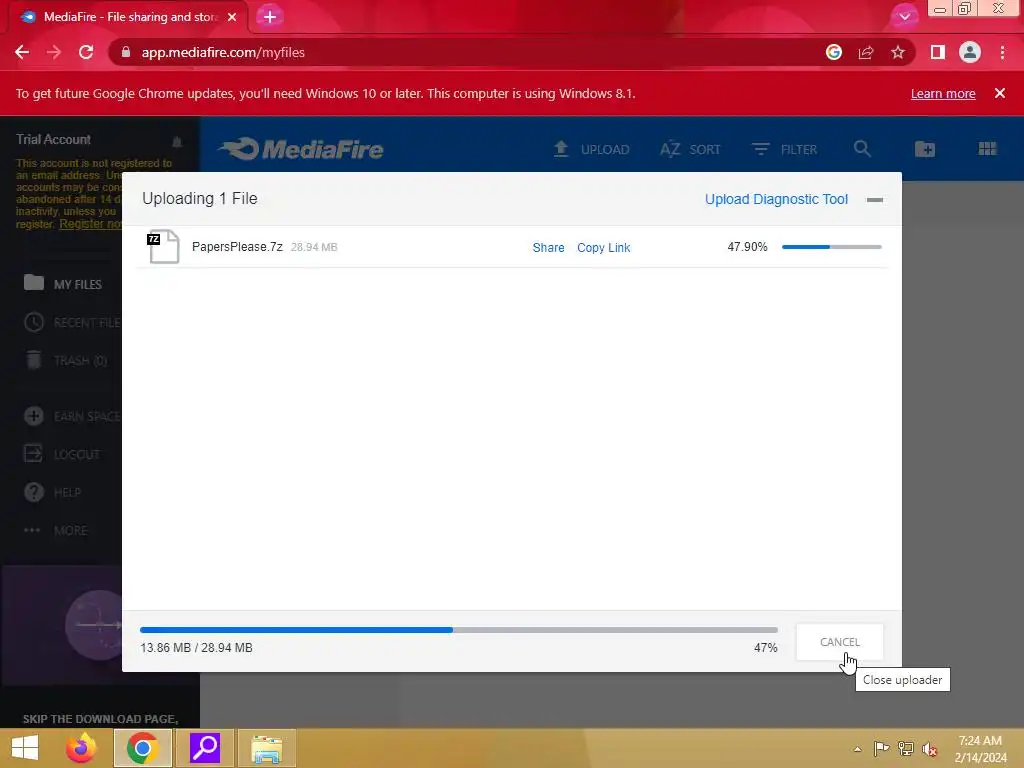Click the Register now link
The width and height of the screenshot is (1024, 768).
[91, 224]
